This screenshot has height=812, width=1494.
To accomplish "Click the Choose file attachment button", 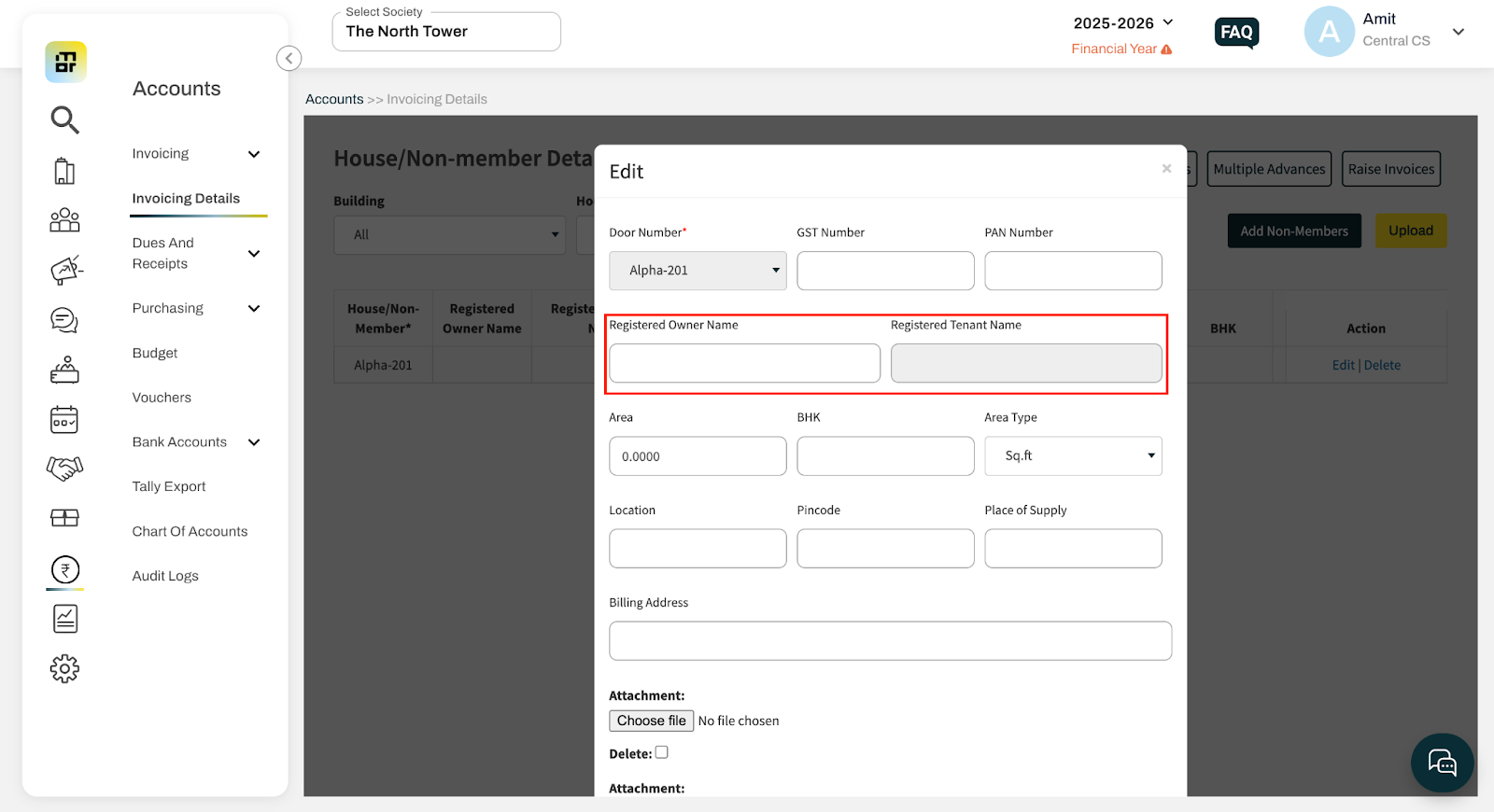I will tap(652, 721).
